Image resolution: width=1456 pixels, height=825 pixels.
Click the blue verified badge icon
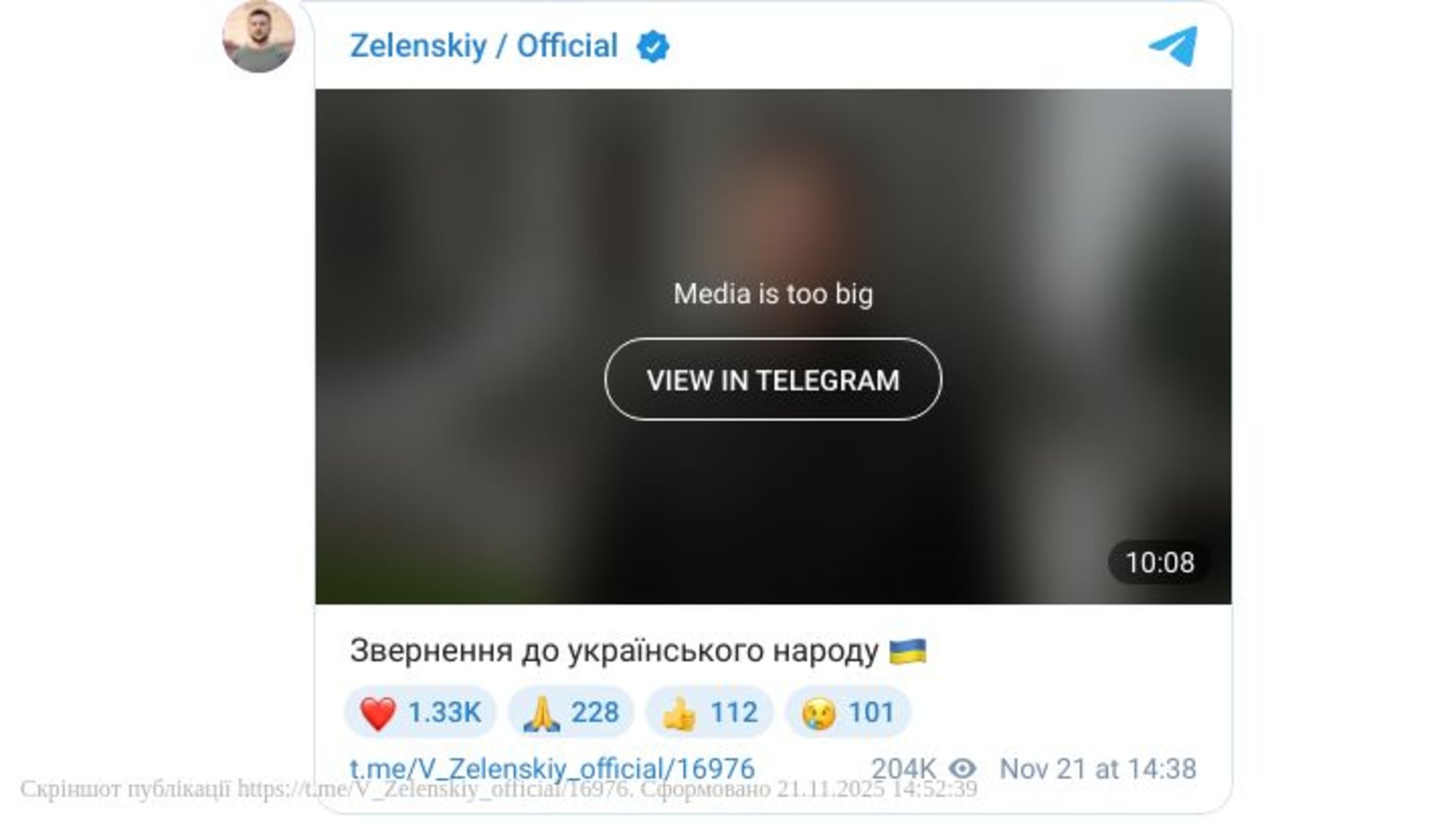[x=652, y=46]
